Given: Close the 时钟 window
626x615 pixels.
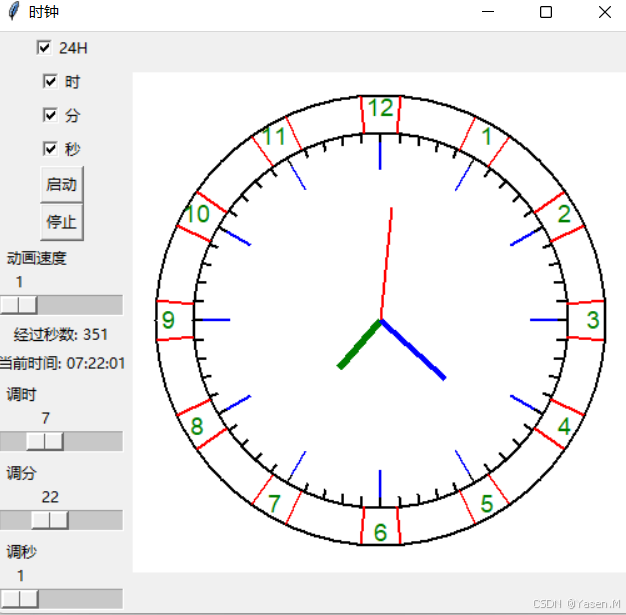Looking at the screenshot, I should coord(605,12).
